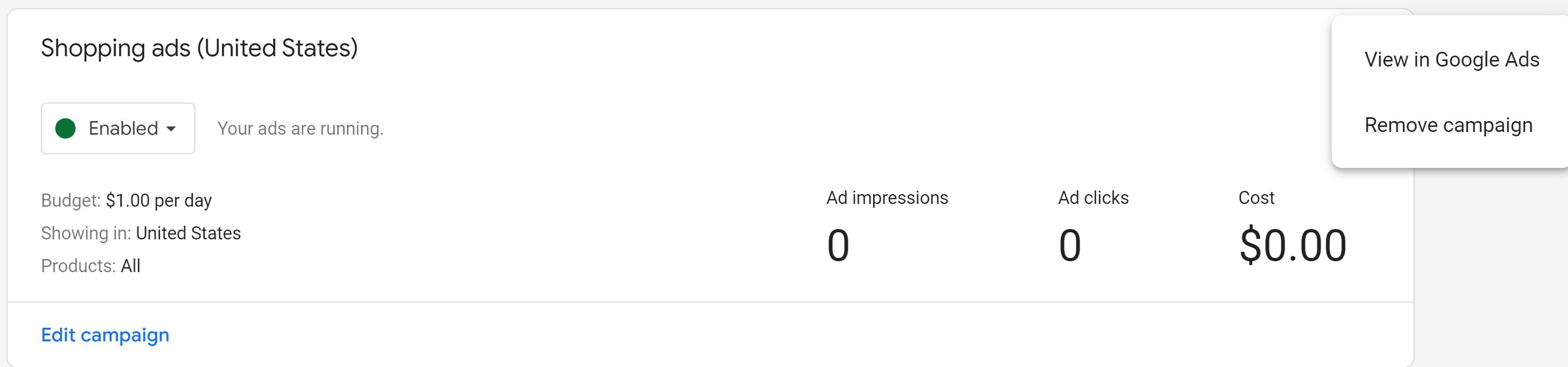Select View in Google Ads menu item
Viewport: 1568px width, 367px height.
tap(1451, 59)
